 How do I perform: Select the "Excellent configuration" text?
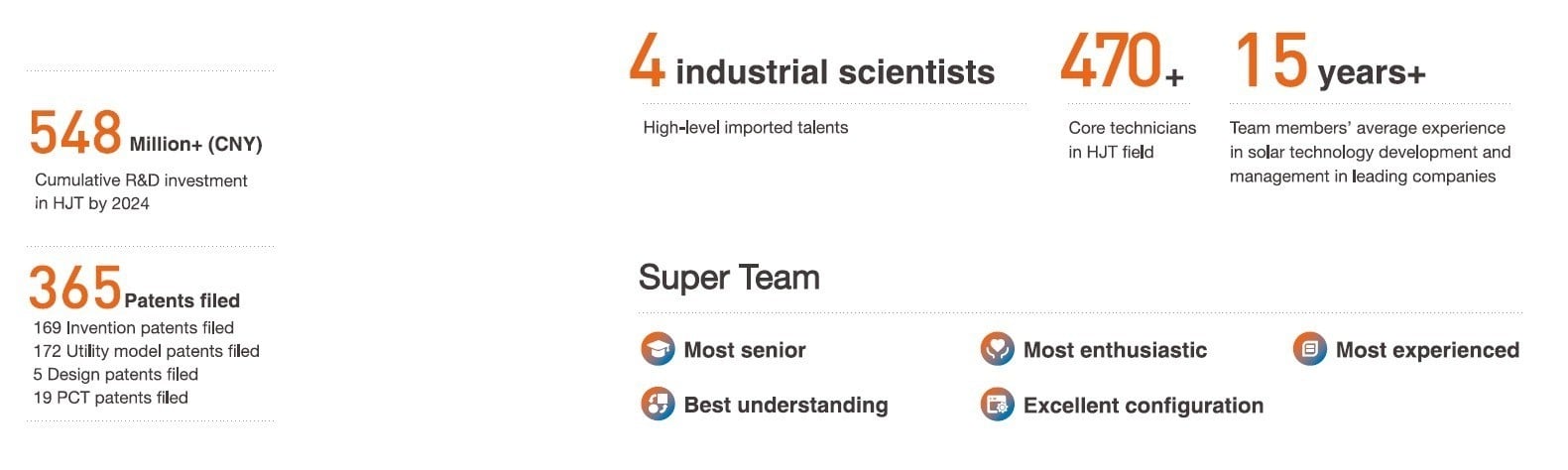pos(1143,406)
